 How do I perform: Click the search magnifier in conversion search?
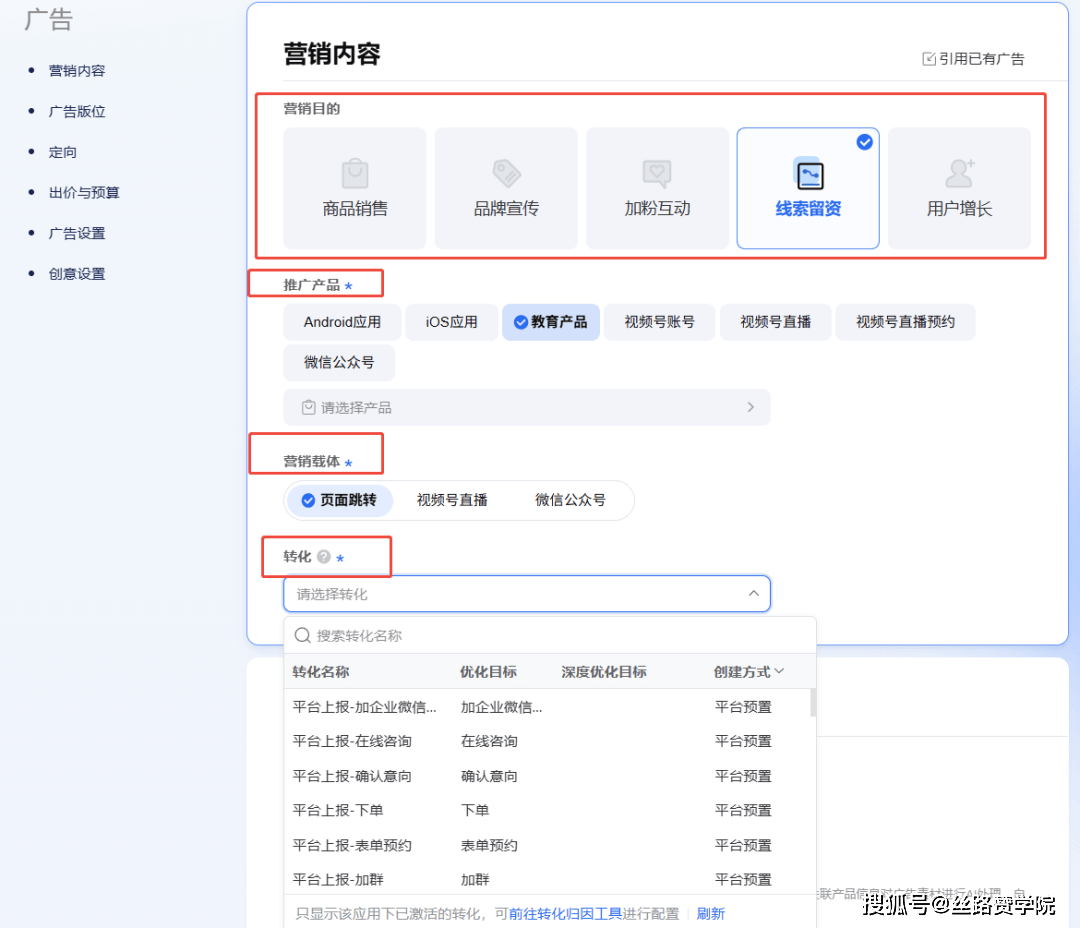pyautogui.click(x=301, y=634)
